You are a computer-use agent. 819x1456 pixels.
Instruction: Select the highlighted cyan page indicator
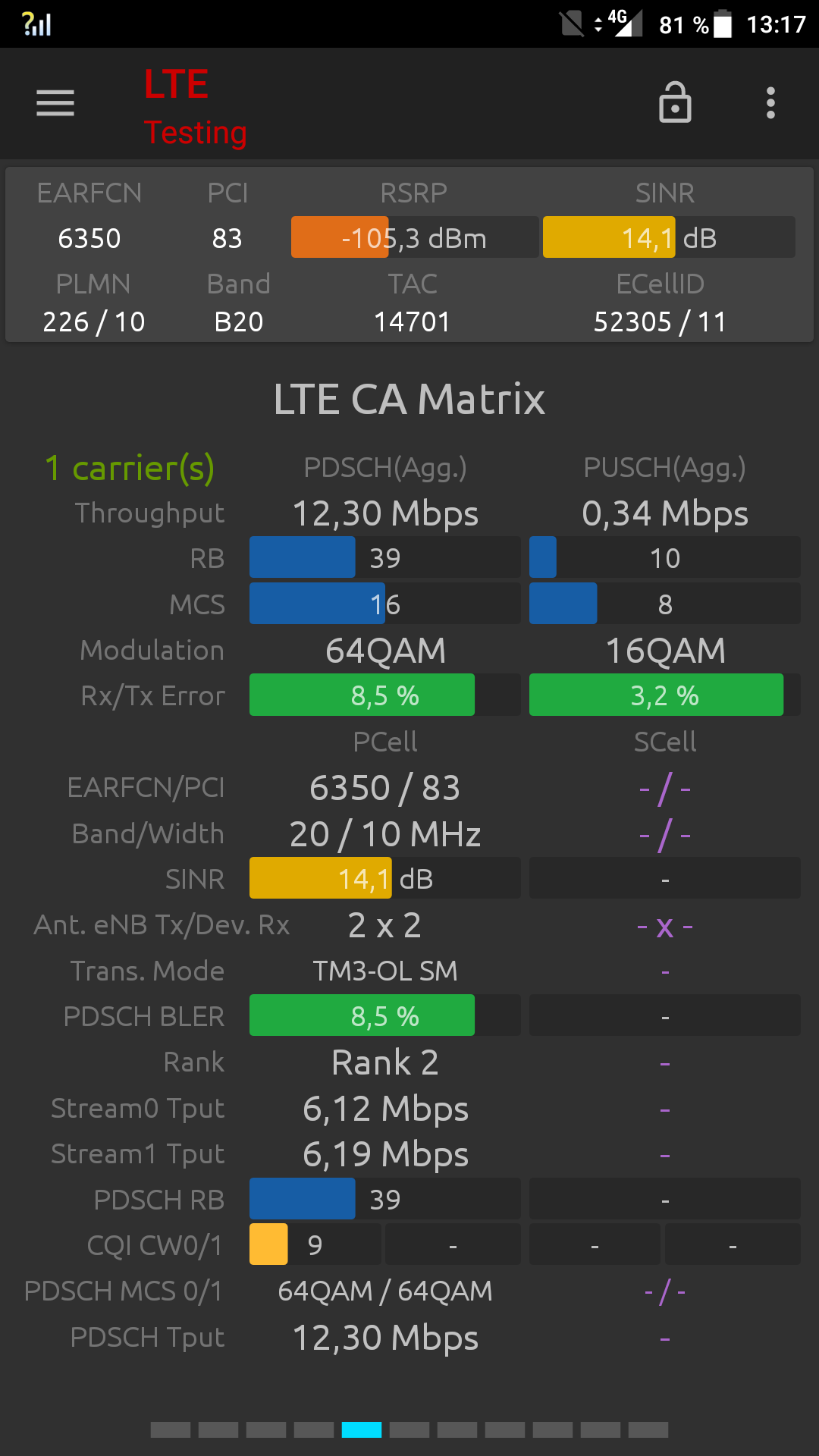[x=362, y=1429]
